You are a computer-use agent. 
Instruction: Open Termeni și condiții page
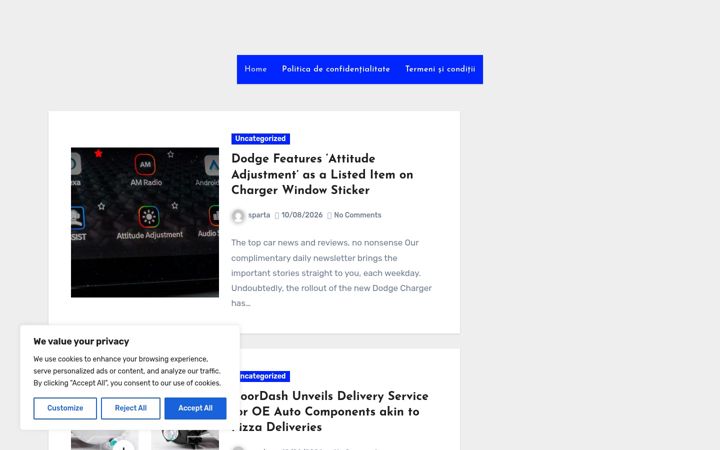(x=440, y=69)
